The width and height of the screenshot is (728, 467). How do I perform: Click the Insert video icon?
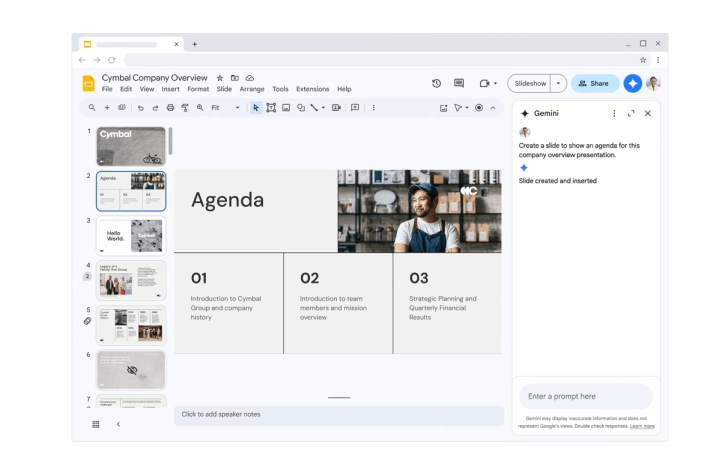point(337,108)
